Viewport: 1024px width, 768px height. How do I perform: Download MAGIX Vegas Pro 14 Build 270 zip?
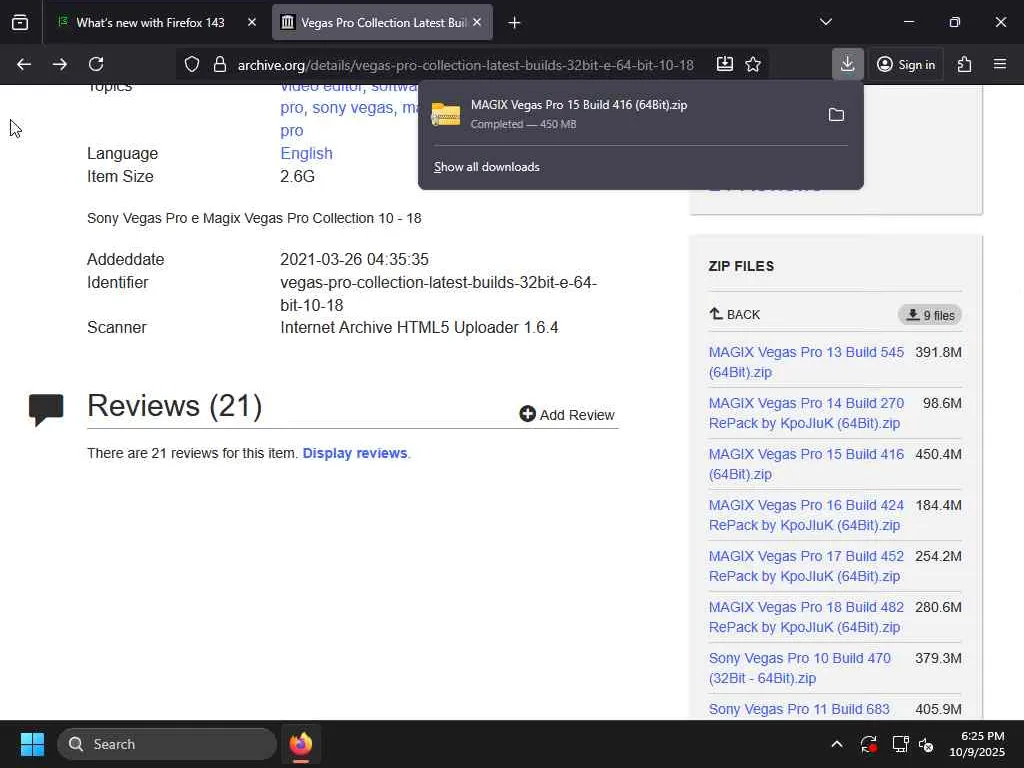coord(806,413)
